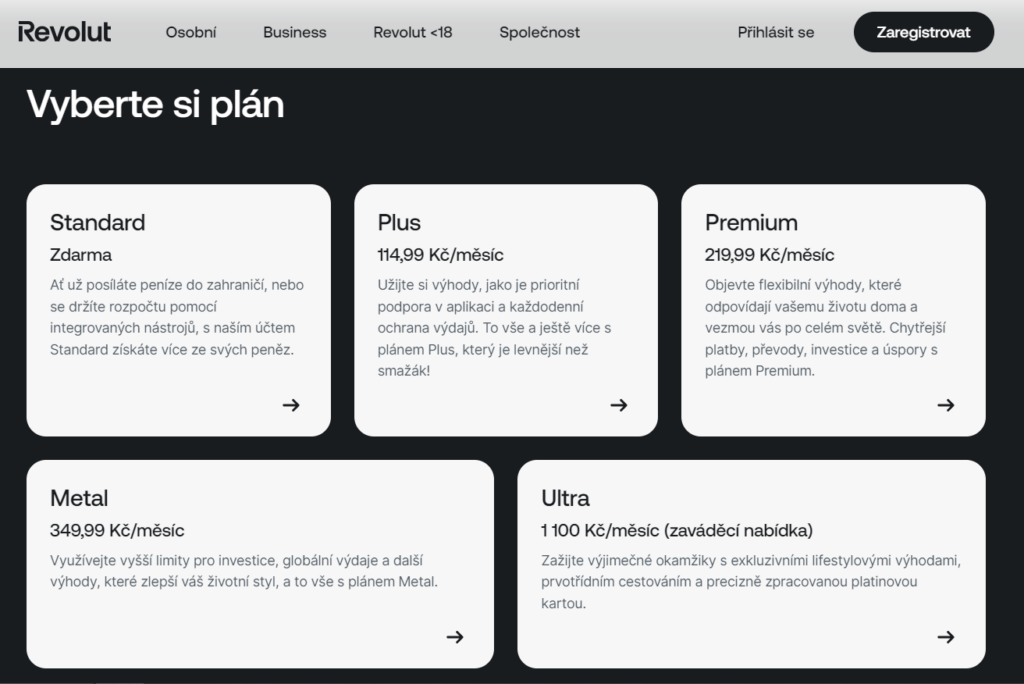Select the Metal plan heading
1024x684 pixels.
point(79,498)
